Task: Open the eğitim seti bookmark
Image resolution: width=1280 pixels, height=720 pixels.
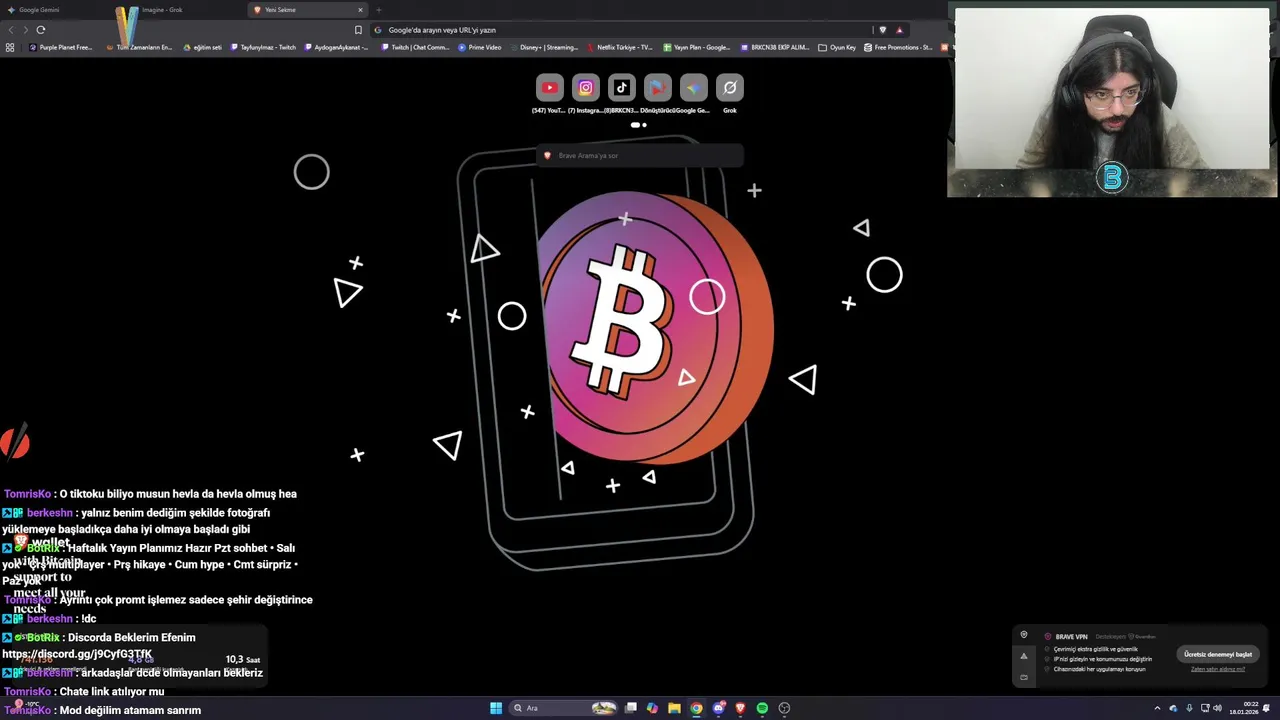Action: pos(203,47)
